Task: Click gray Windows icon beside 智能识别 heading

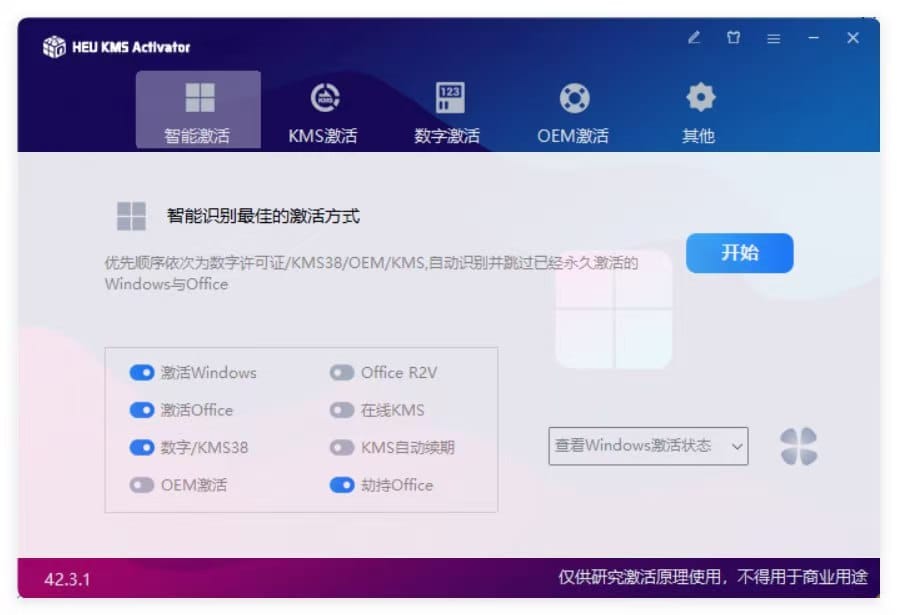Action: 131,216
